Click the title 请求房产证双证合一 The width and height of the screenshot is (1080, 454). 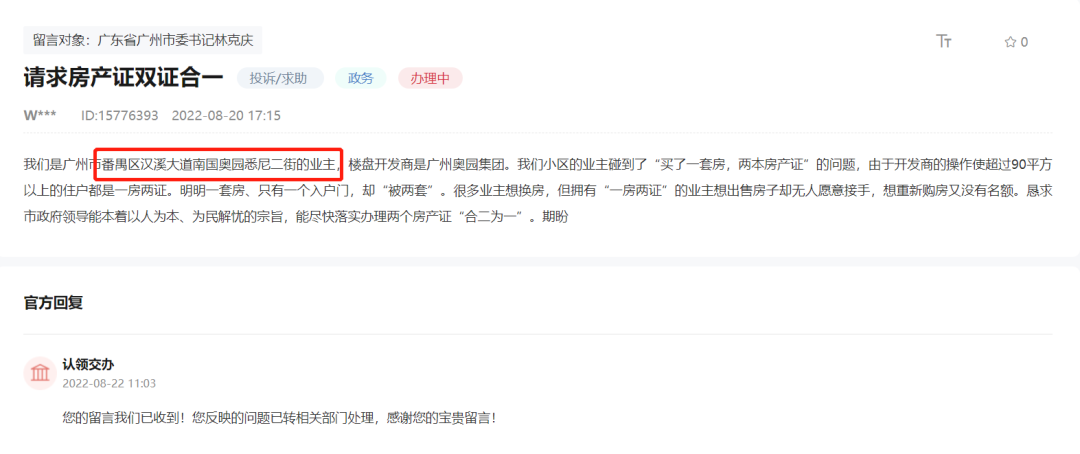pyautogui.click(x=123, y=79)
